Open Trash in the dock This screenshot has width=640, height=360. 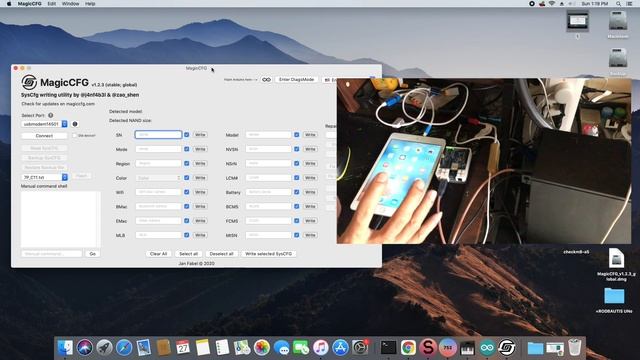pos(575,348)
